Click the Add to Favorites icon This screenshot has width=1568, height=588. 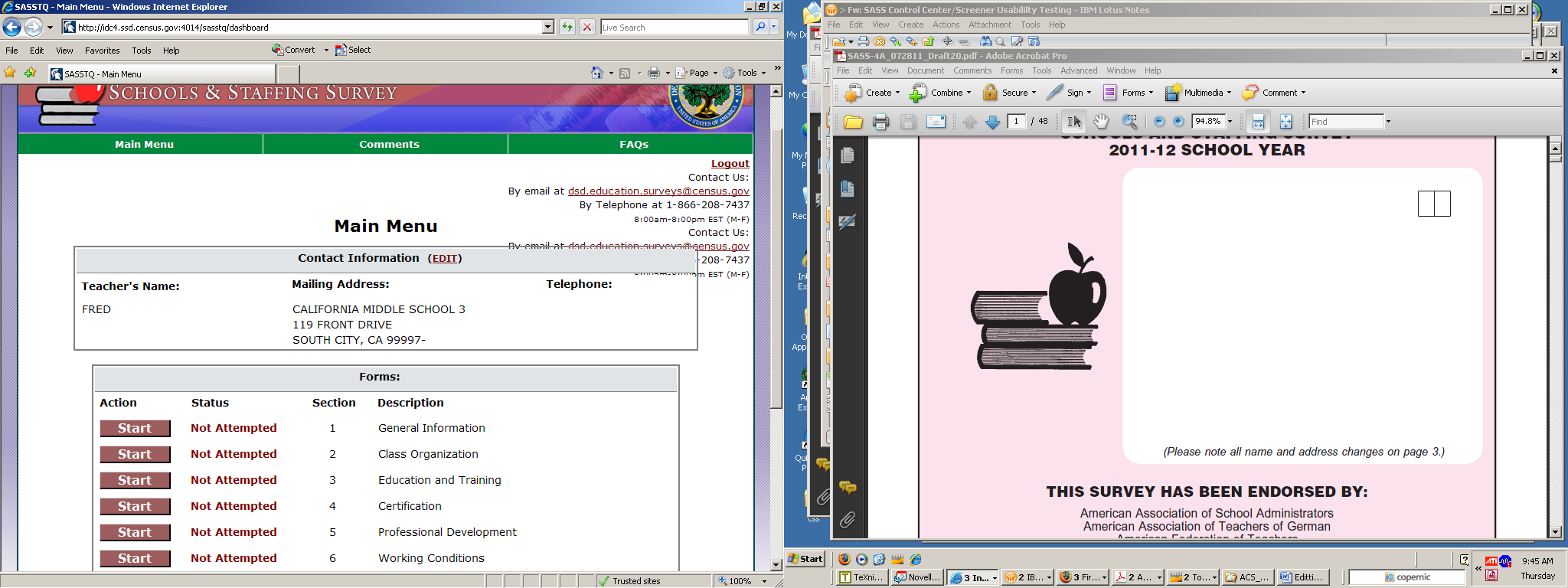tap(30, 73)
